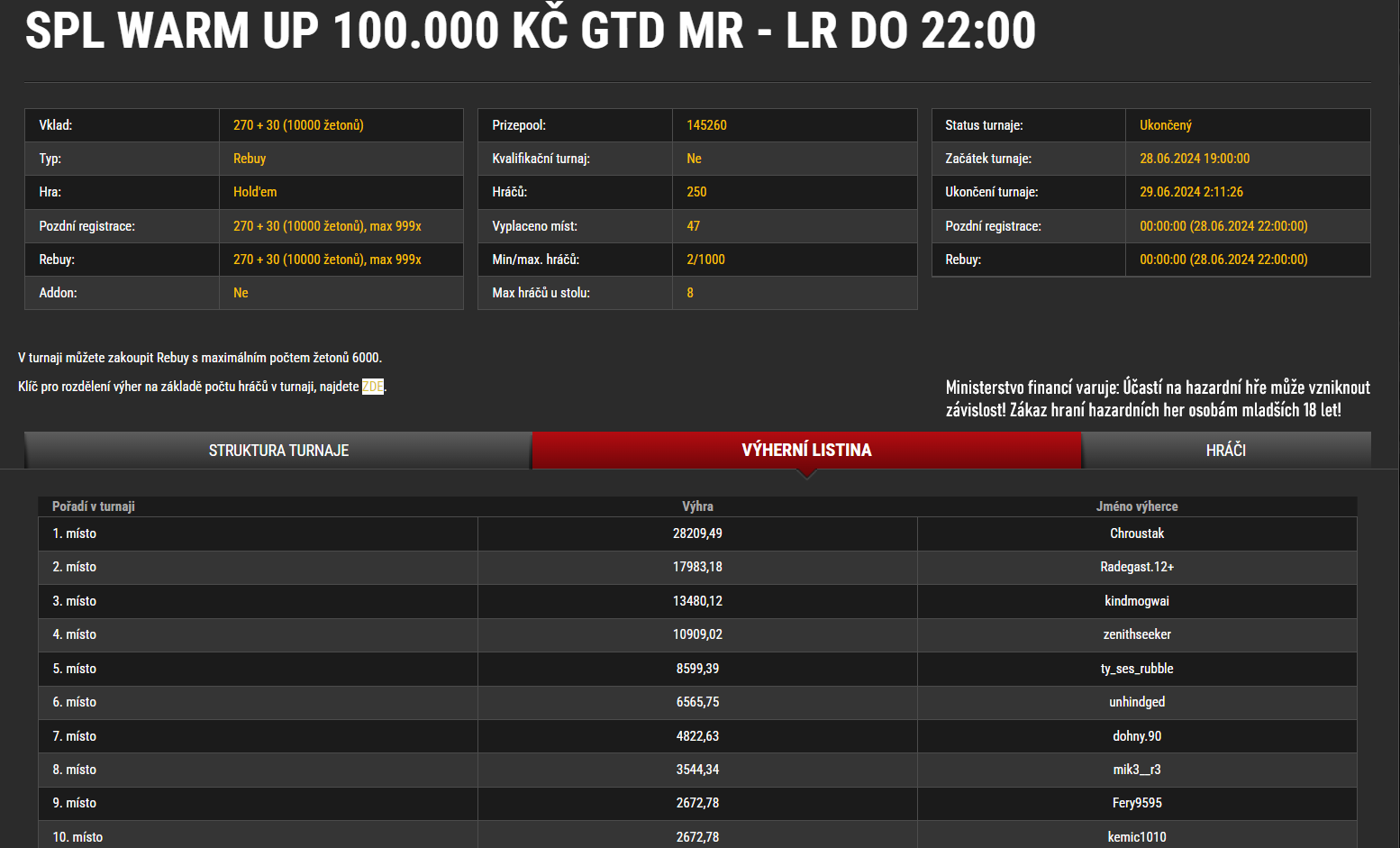Click the Jméno výherce column header
The image size is (1400, 848).
1136,506
